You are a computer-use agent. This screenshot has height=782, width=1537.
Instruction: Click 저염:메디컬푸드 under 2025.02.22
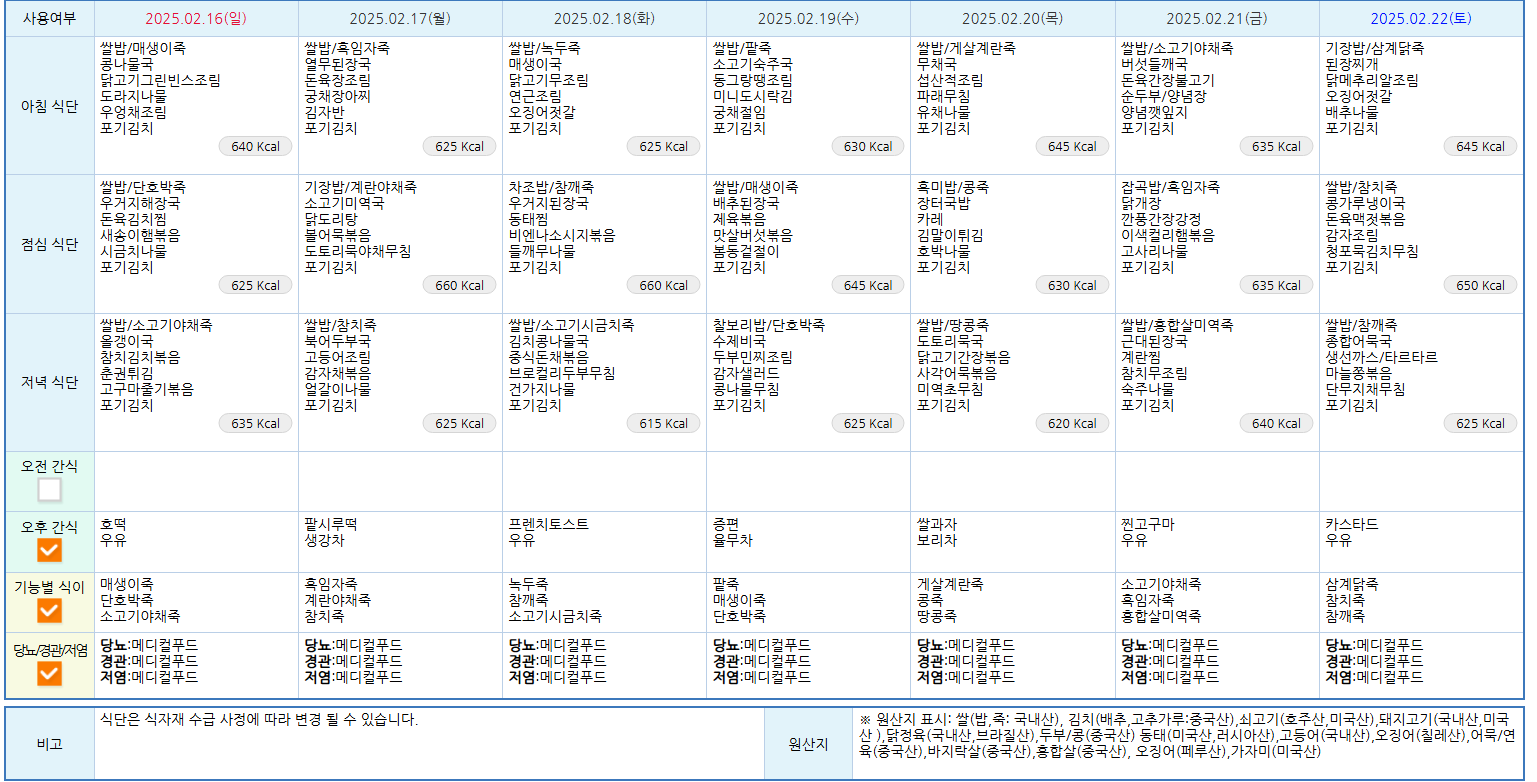pyautogui.click(x=1374, y=677)
